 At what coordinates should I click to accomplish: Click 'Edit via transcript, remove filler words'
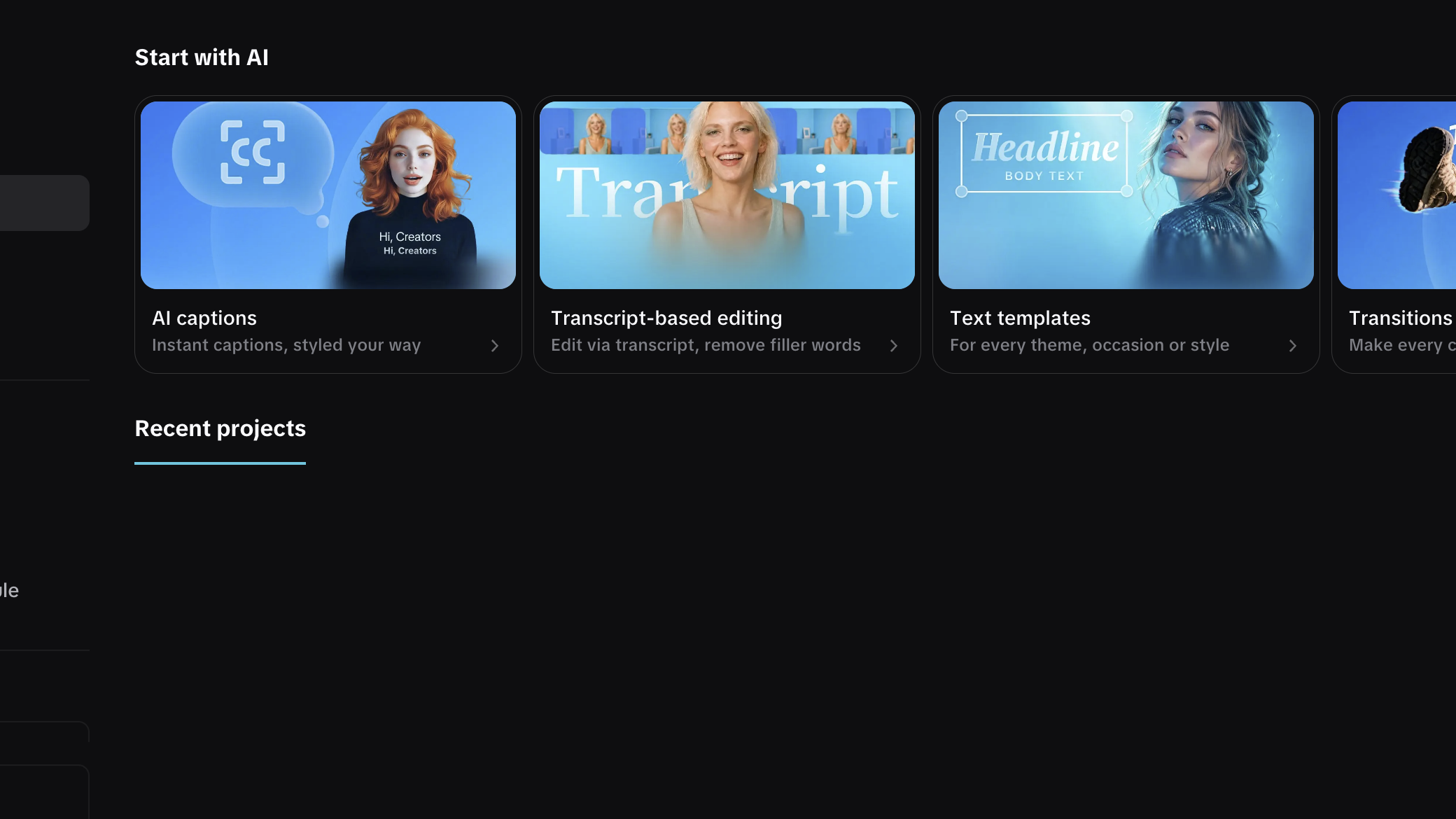[706, 345]
